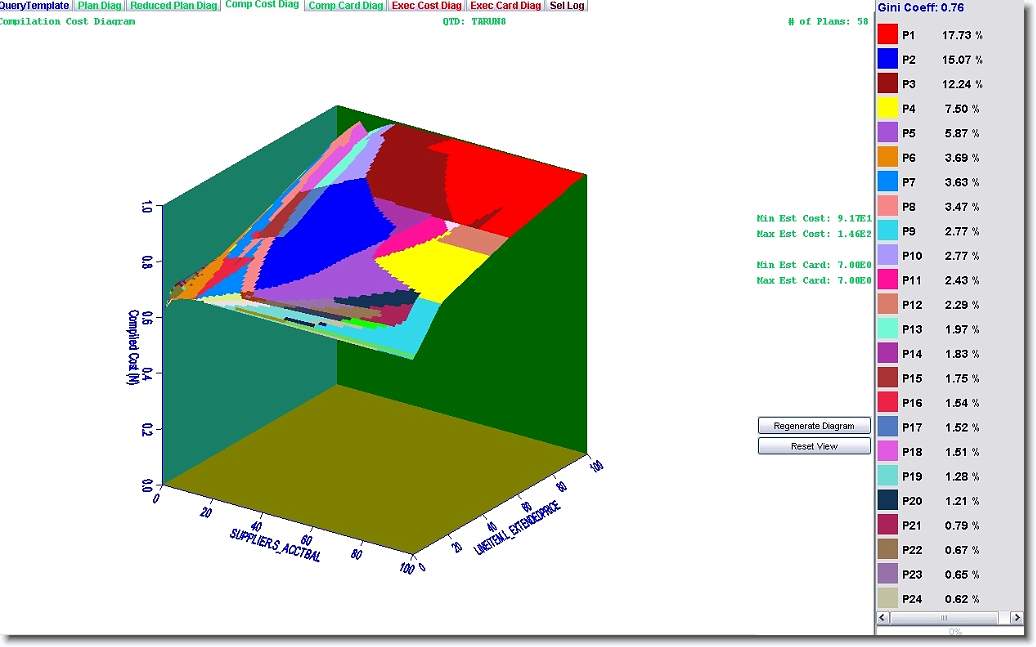Pick the dark red P3 swatch
This screenshot has width=1036, height=647.
(887, 84)
